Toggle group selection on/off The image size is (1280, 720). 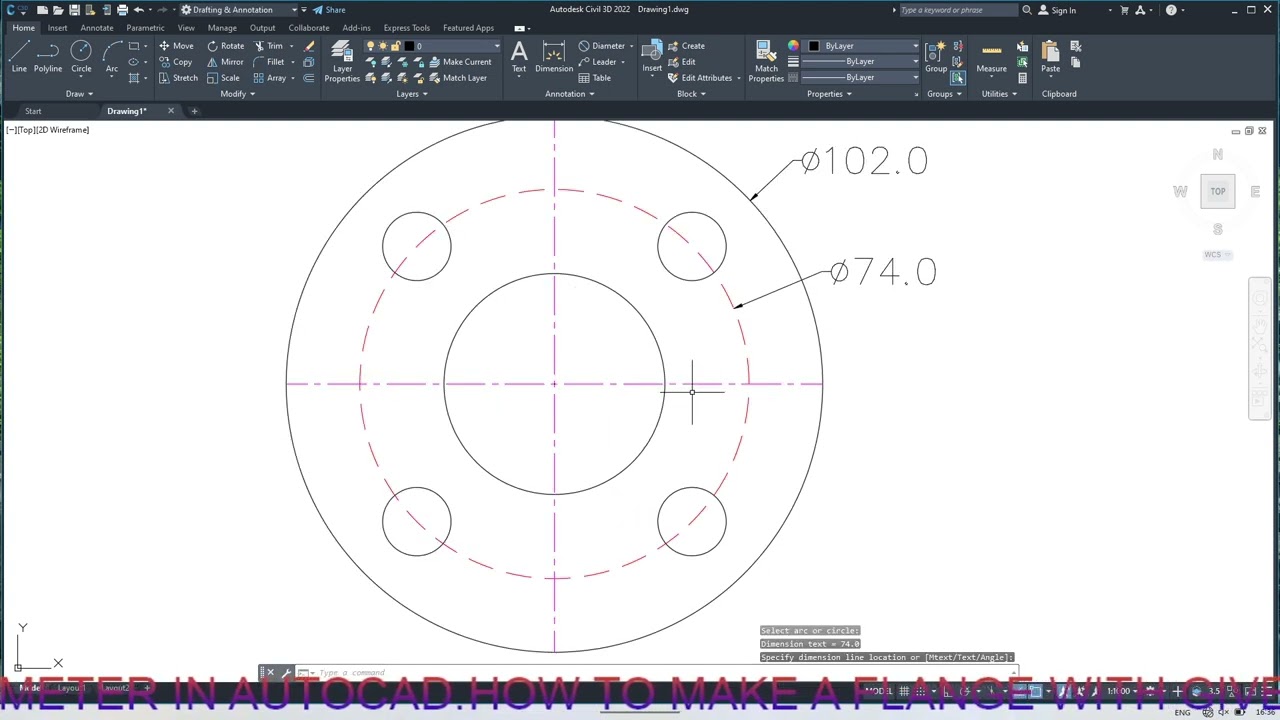tap(958, 78)
